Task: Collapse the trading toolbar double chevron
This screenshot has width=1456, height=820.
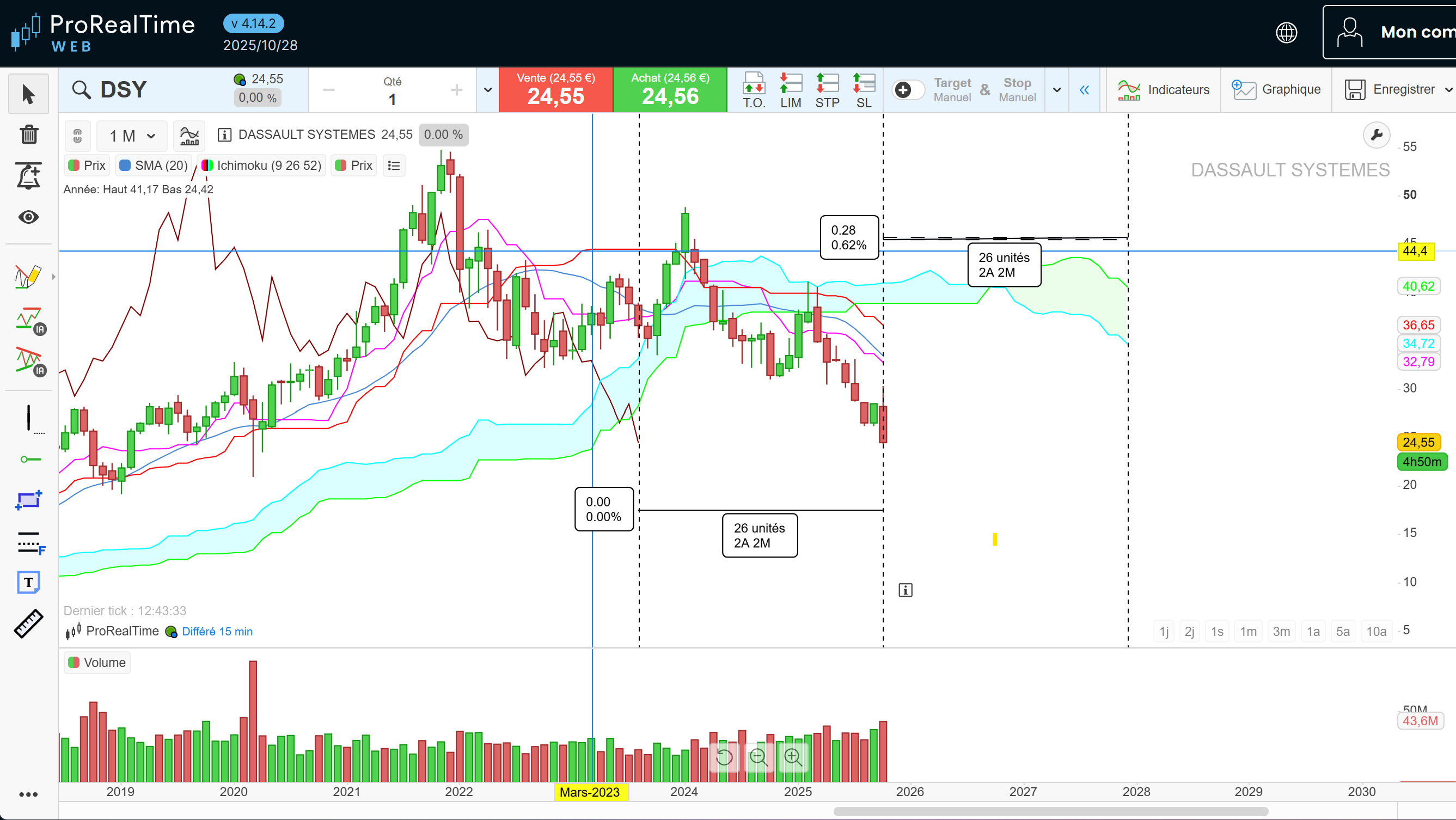Action: click(1084, 90)
